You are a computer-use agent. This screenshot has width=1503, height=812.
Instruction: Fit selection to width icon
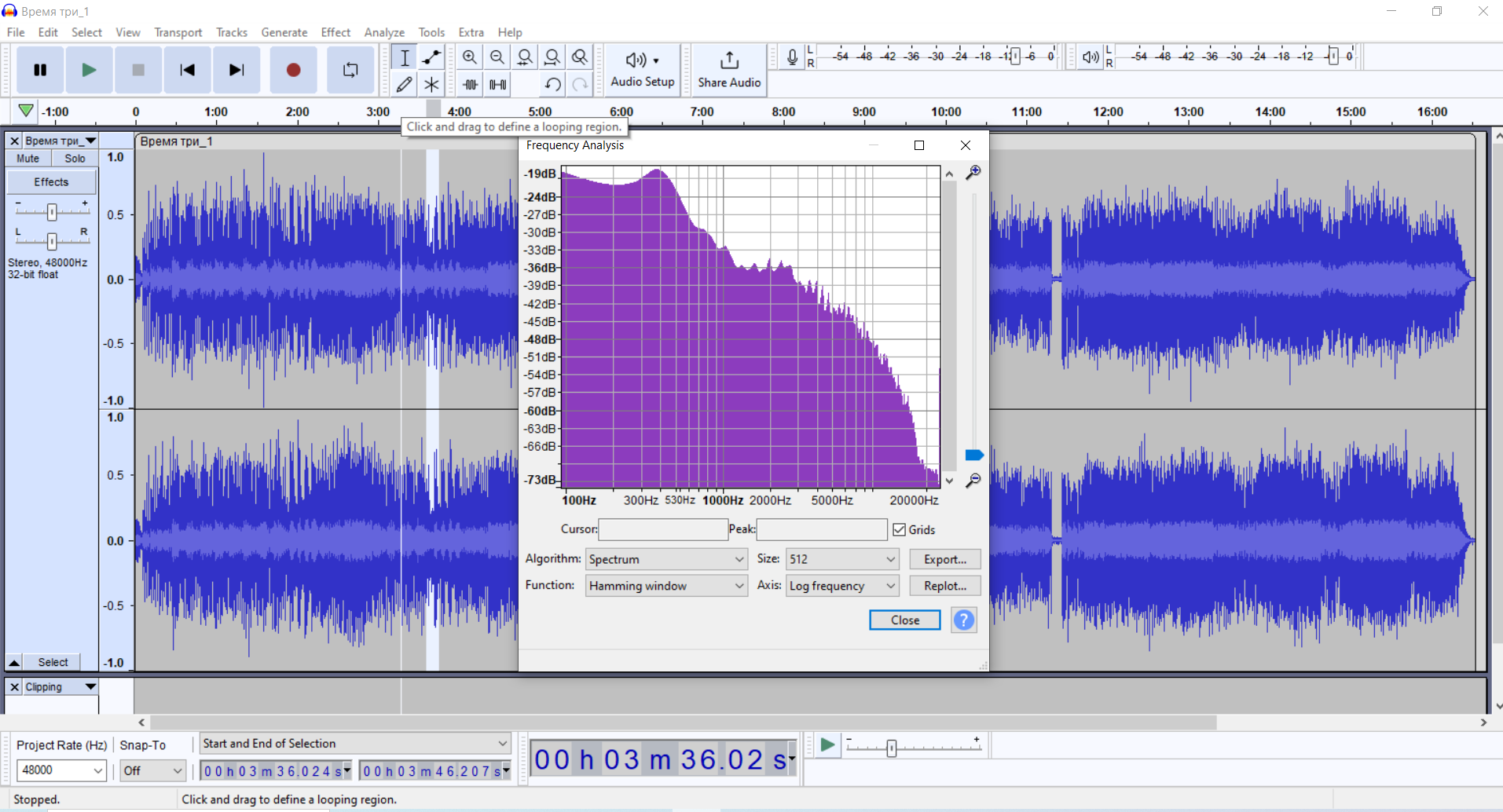525,57
